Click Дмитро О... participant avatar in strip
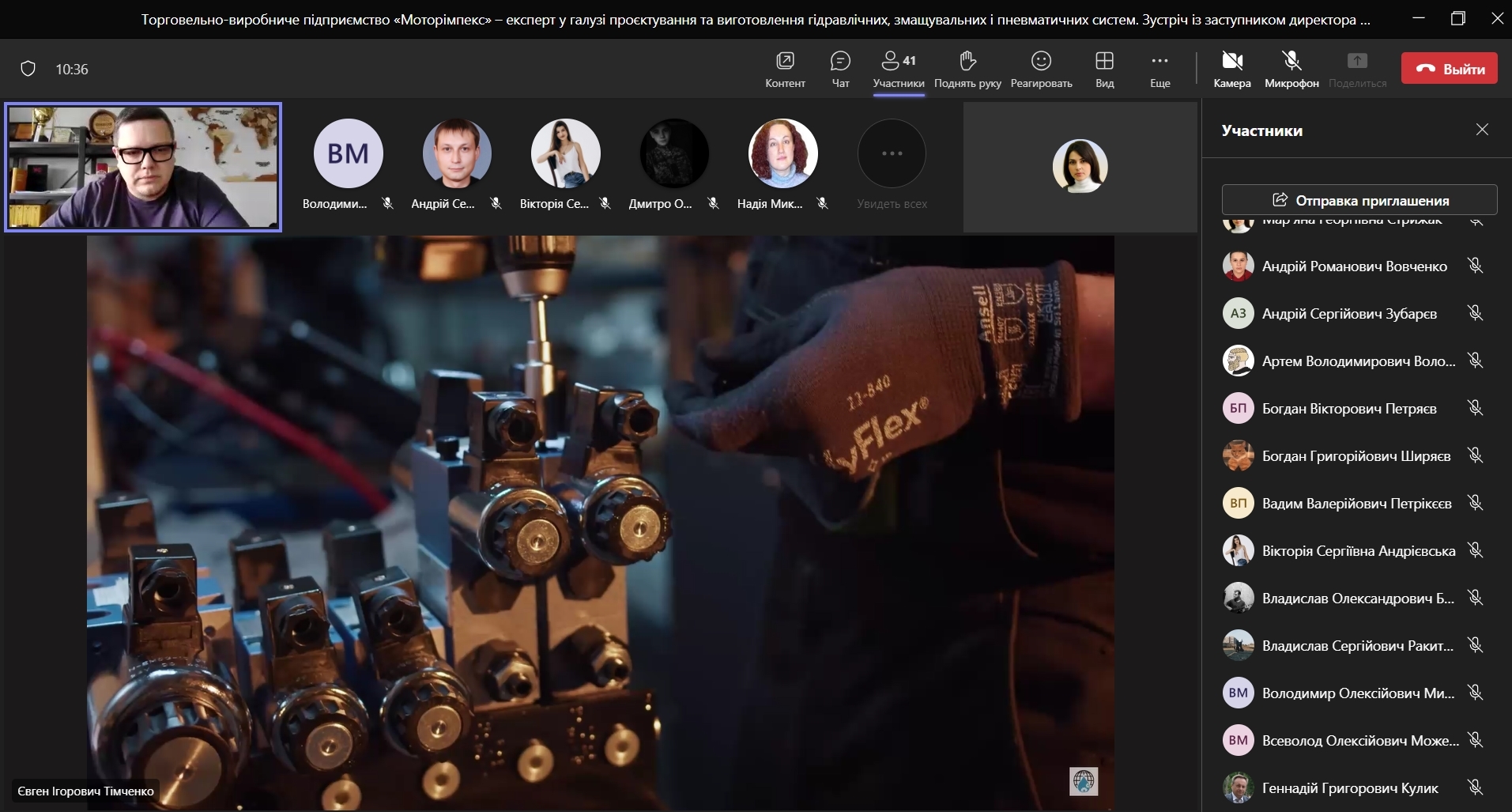 [x=674, y=153]
